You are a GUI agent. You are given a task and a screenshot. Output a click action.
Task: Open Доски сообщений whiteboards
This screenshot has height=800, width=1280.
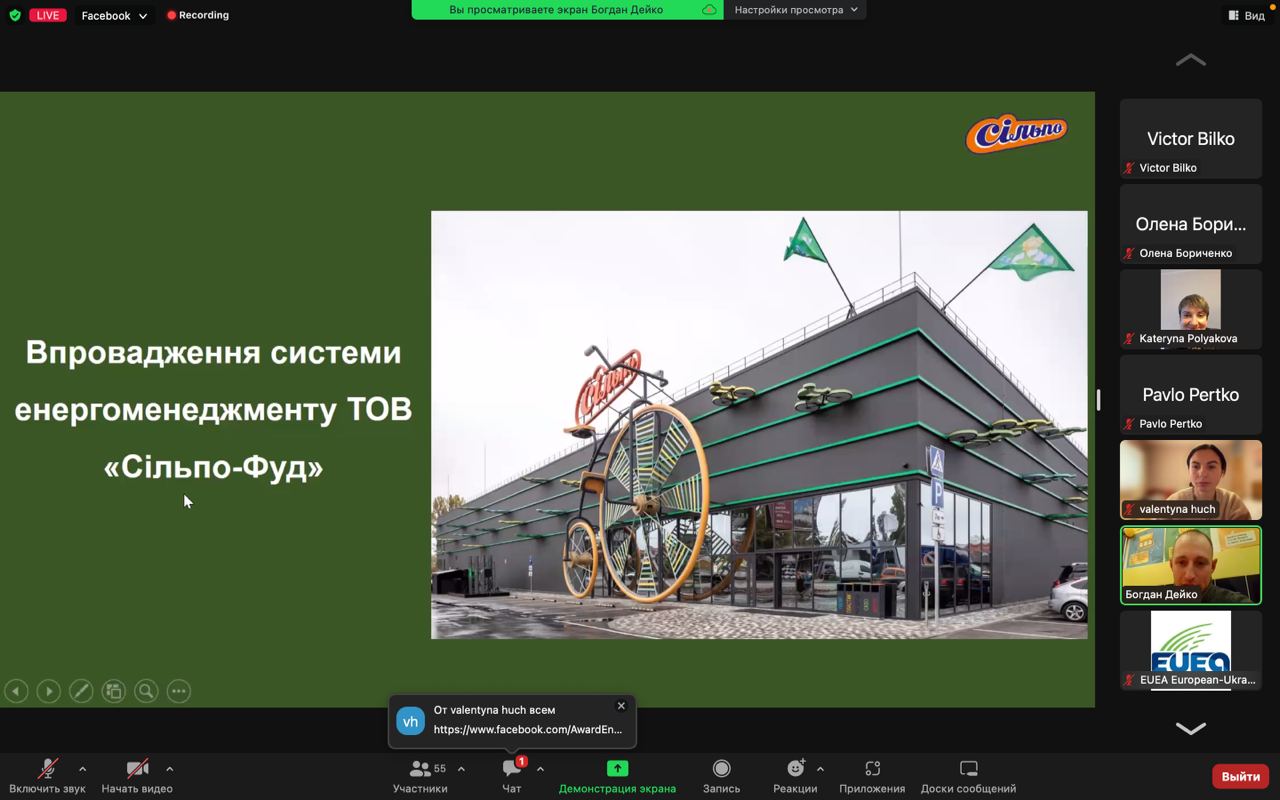point(968,776)
